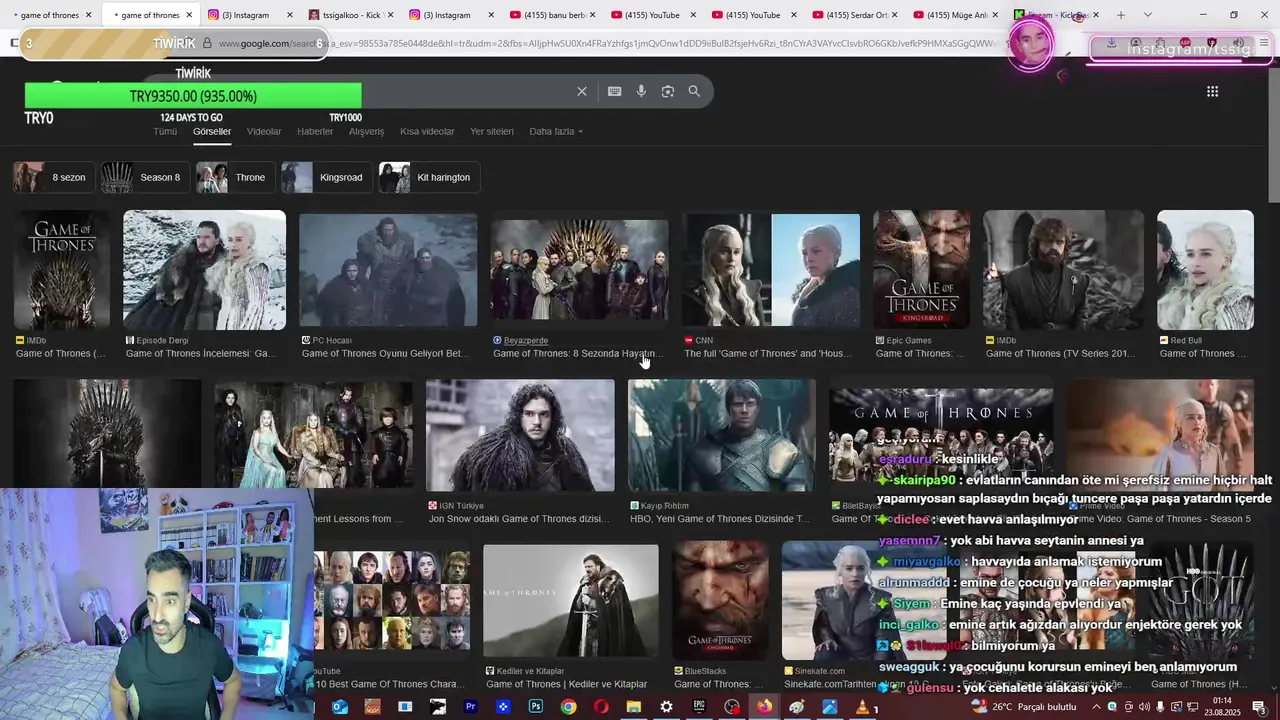Click the magnifier search button
This screenshot has width=1280, height=720.
pyautogui.click(x=694, y=91)
